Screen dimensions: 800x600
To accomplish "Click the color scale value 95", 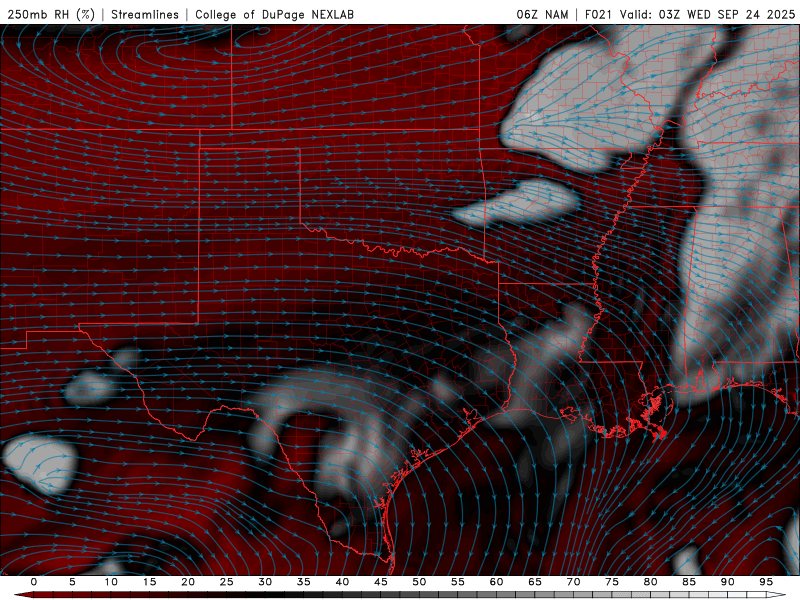I will click(766, 582).
